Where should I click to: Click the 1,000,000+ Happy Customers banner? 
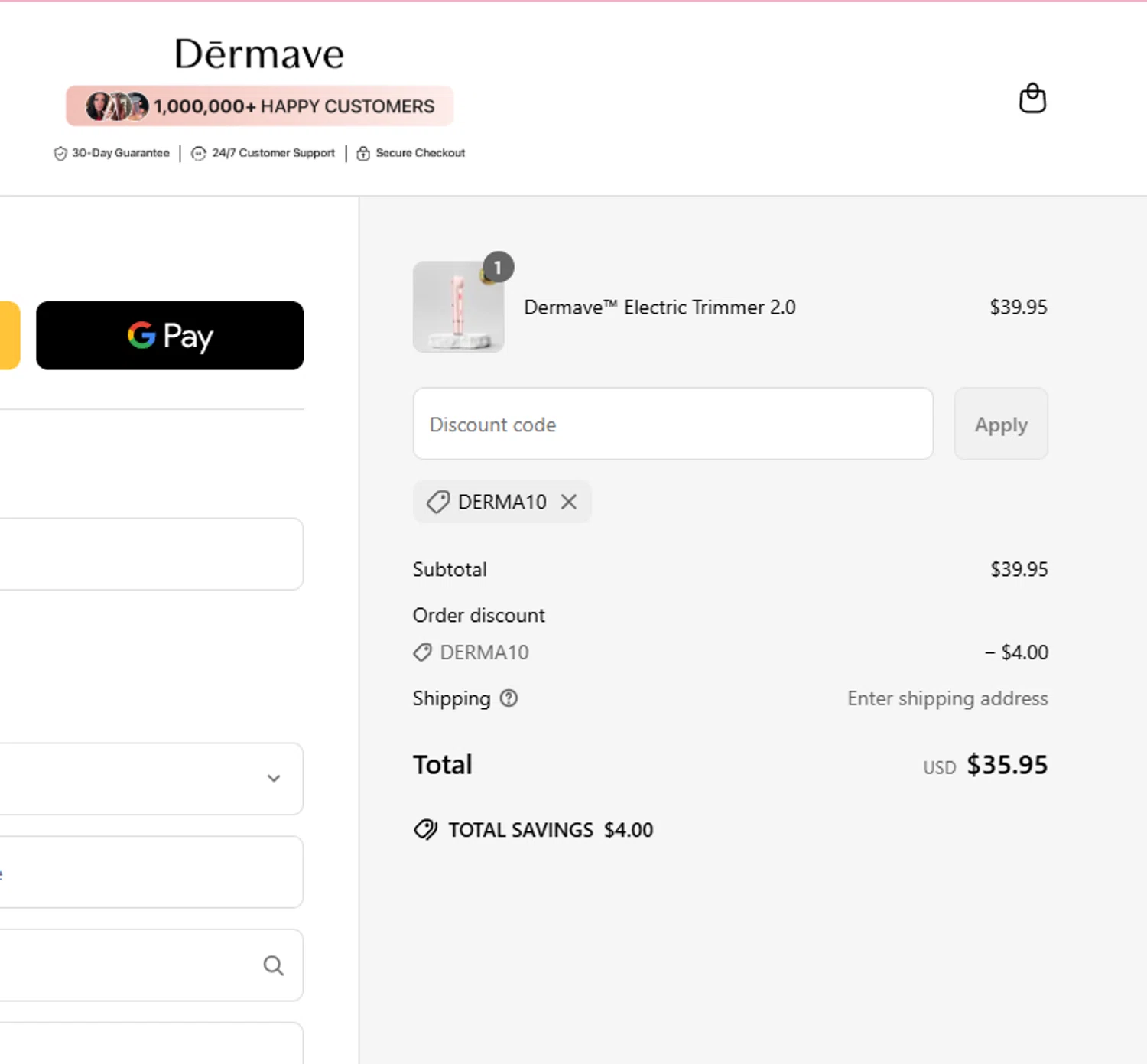259,106
